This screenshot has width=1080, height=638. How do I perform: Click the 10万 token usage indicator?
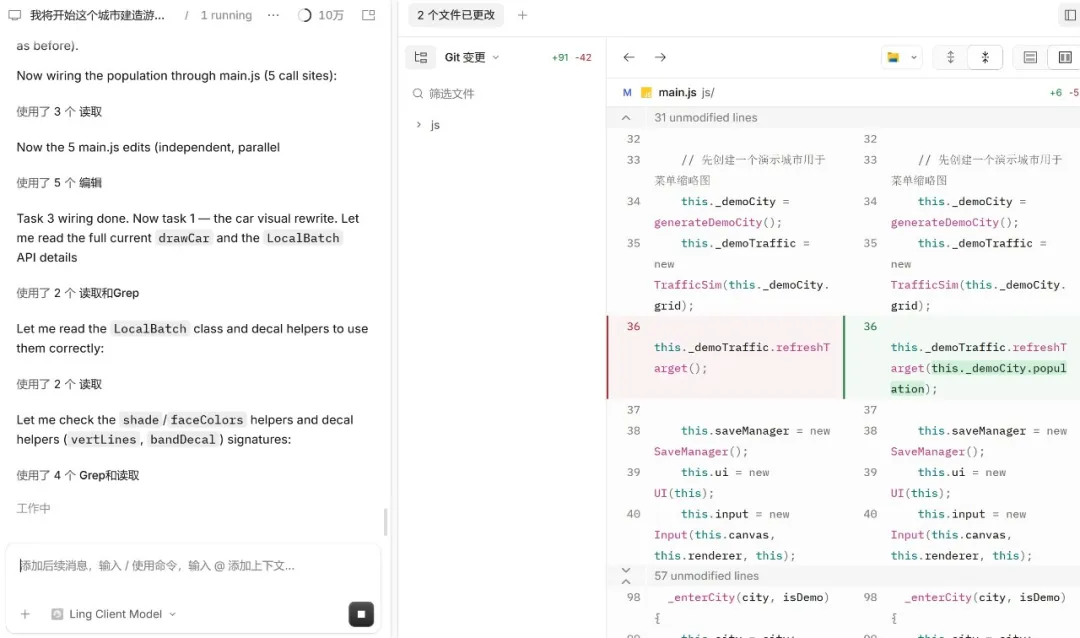coord(320,15)
